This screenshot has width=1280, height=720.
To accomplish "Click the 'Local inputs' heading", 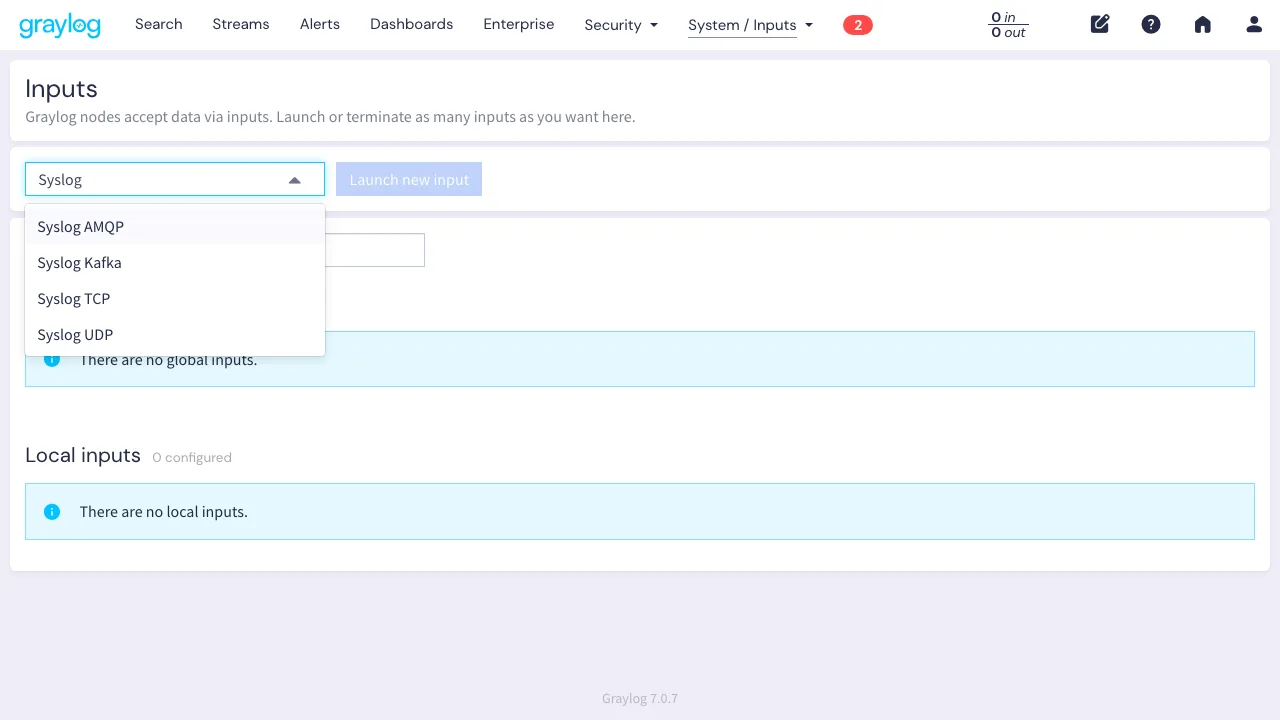I will point(83,455).
